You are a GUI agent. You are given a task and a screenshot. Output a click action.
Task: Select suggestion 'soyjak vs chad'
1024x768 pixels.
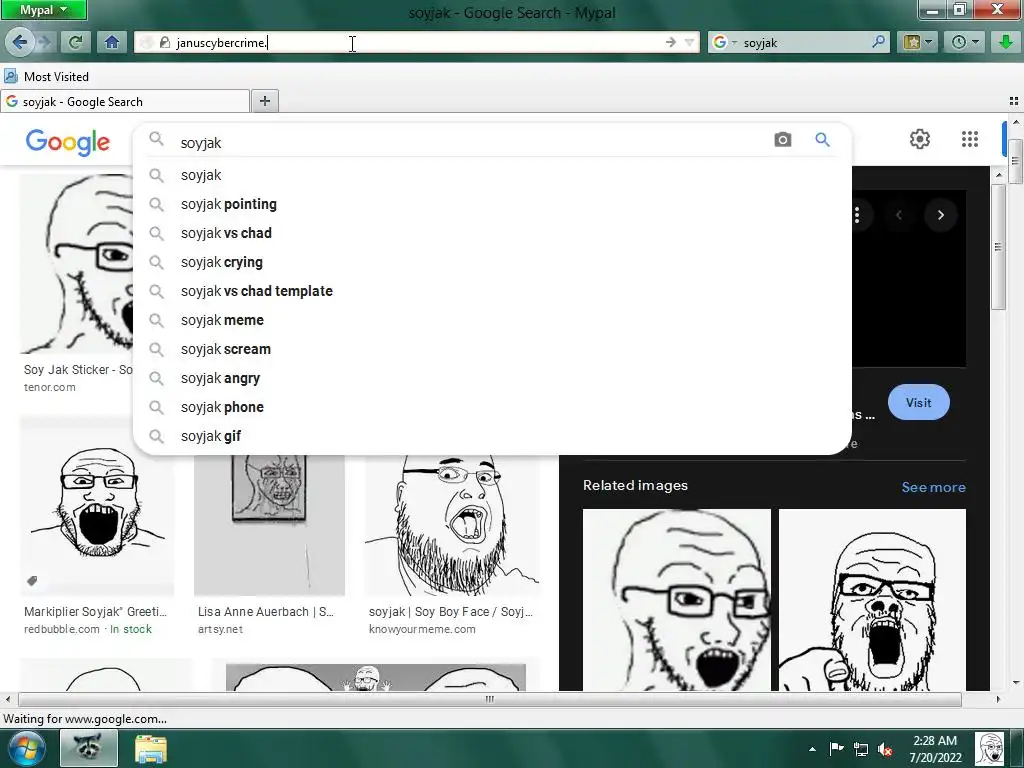click(x=492, y=233)
